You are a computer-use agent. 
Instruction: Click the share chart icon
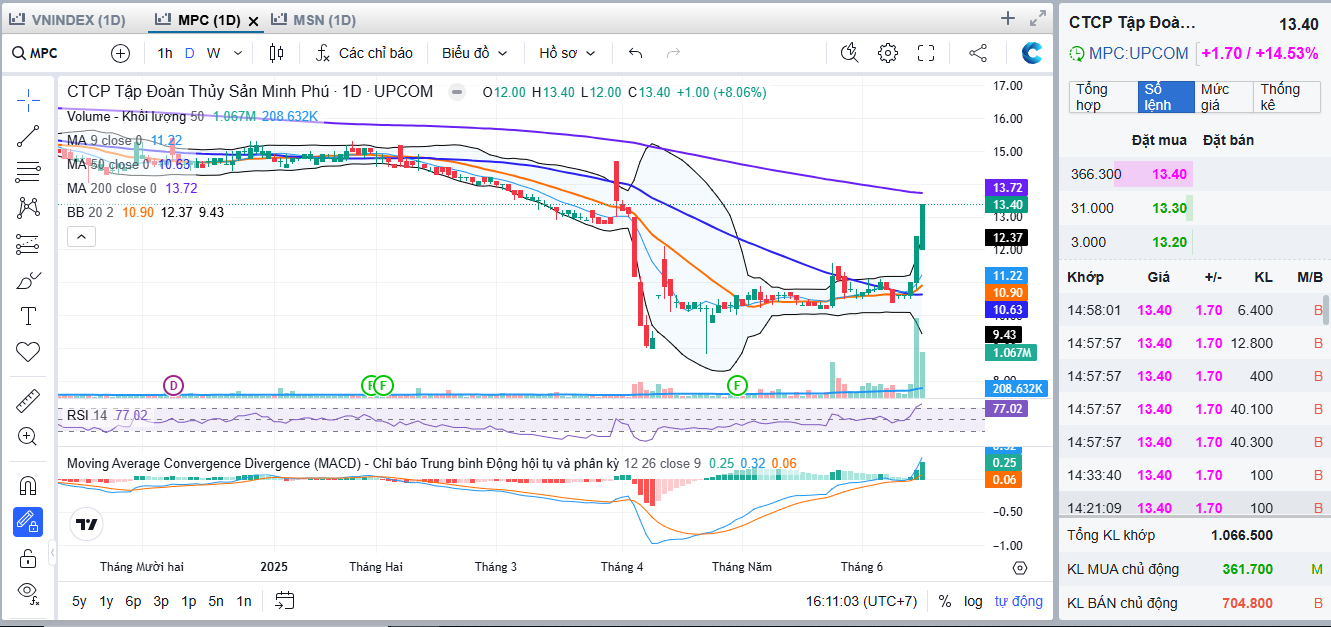click(978, 53)
